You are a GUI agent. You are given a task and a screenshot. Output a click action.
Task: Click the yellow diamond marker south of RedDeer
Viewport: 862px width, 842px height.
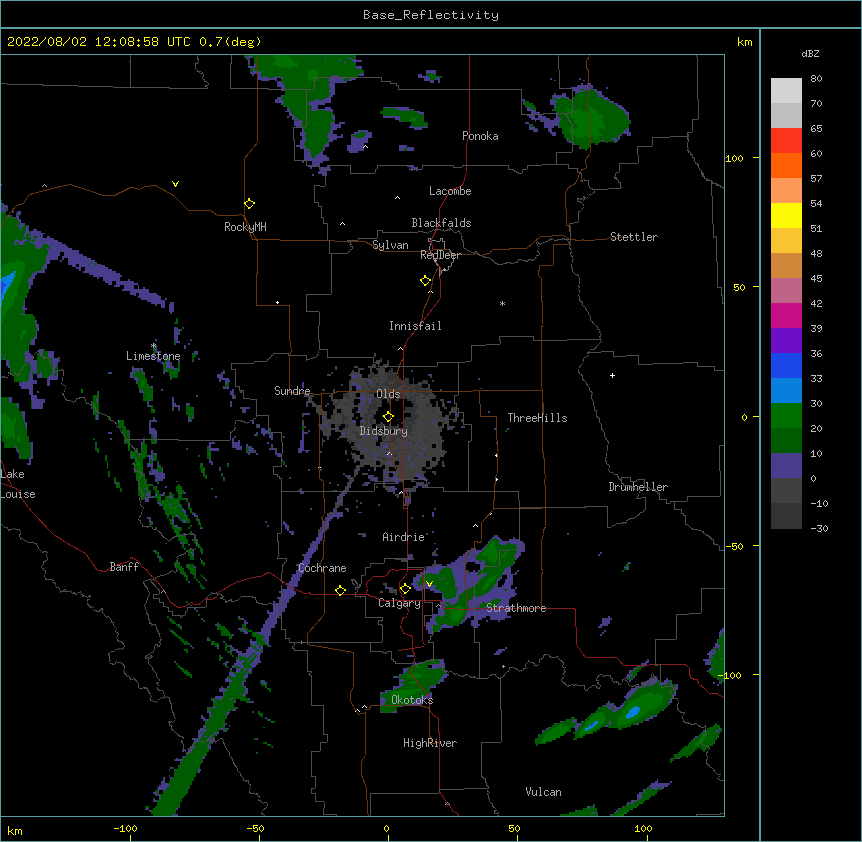point(425,280)
